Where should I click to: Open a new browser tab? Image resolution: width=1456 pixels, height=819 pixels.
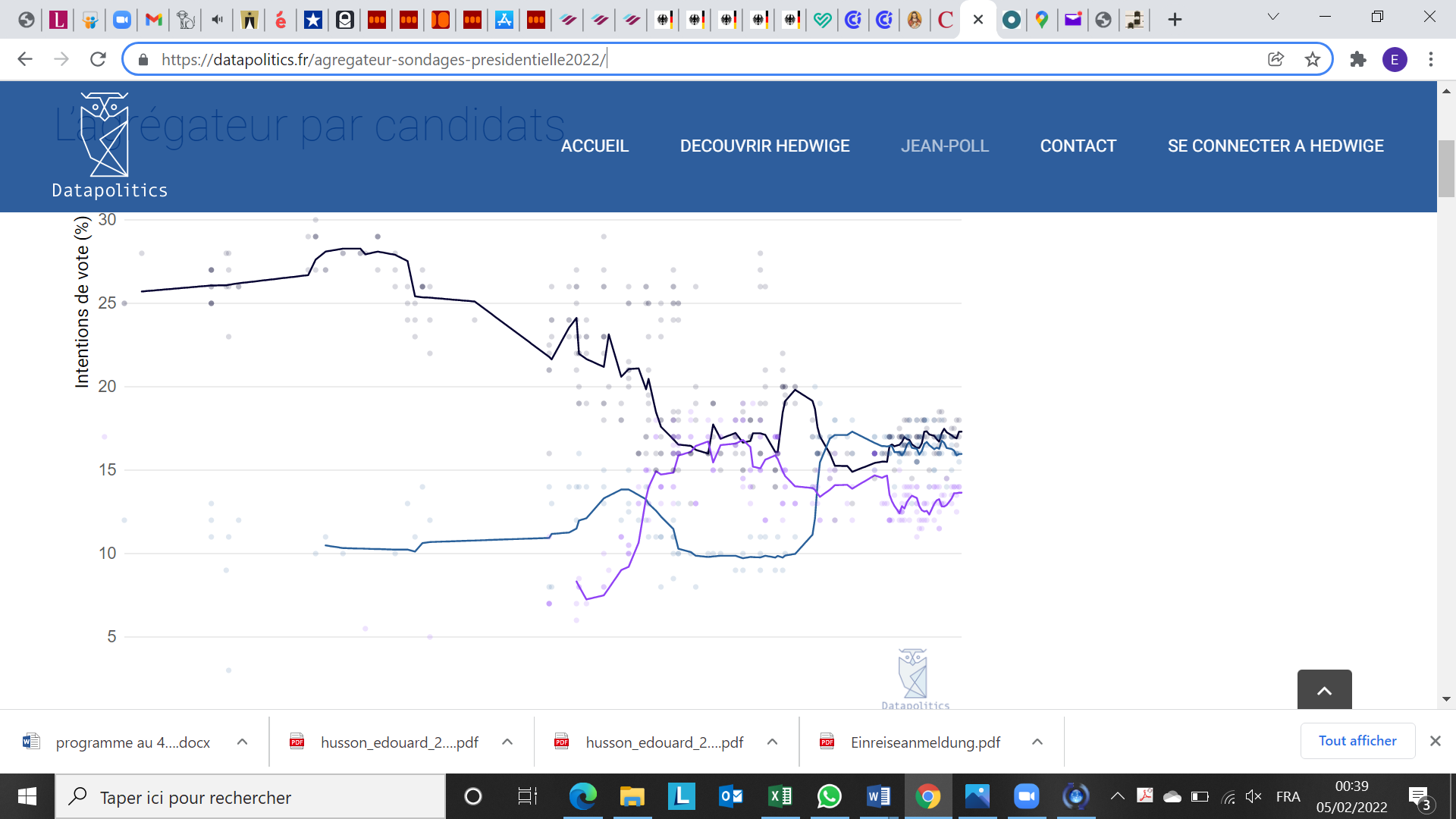[1175, 20]
